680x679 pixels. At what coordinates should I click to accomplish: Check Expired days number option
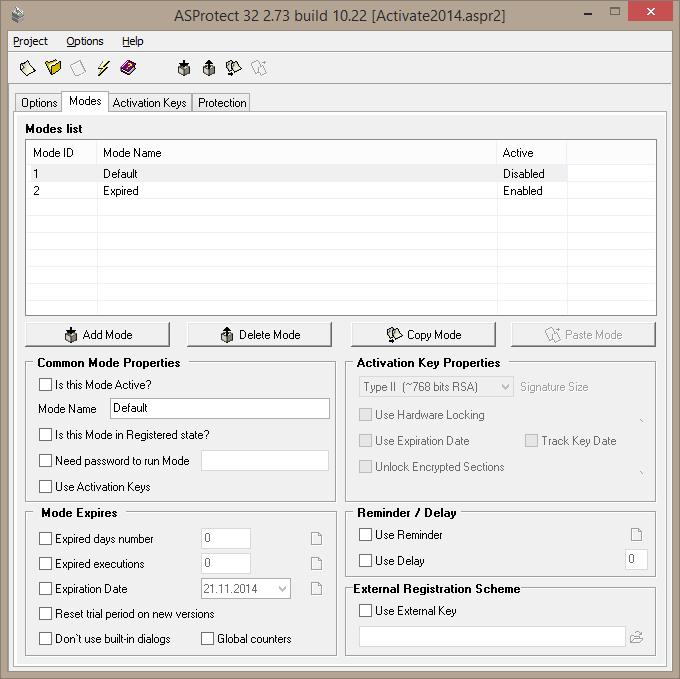[45, 539]
